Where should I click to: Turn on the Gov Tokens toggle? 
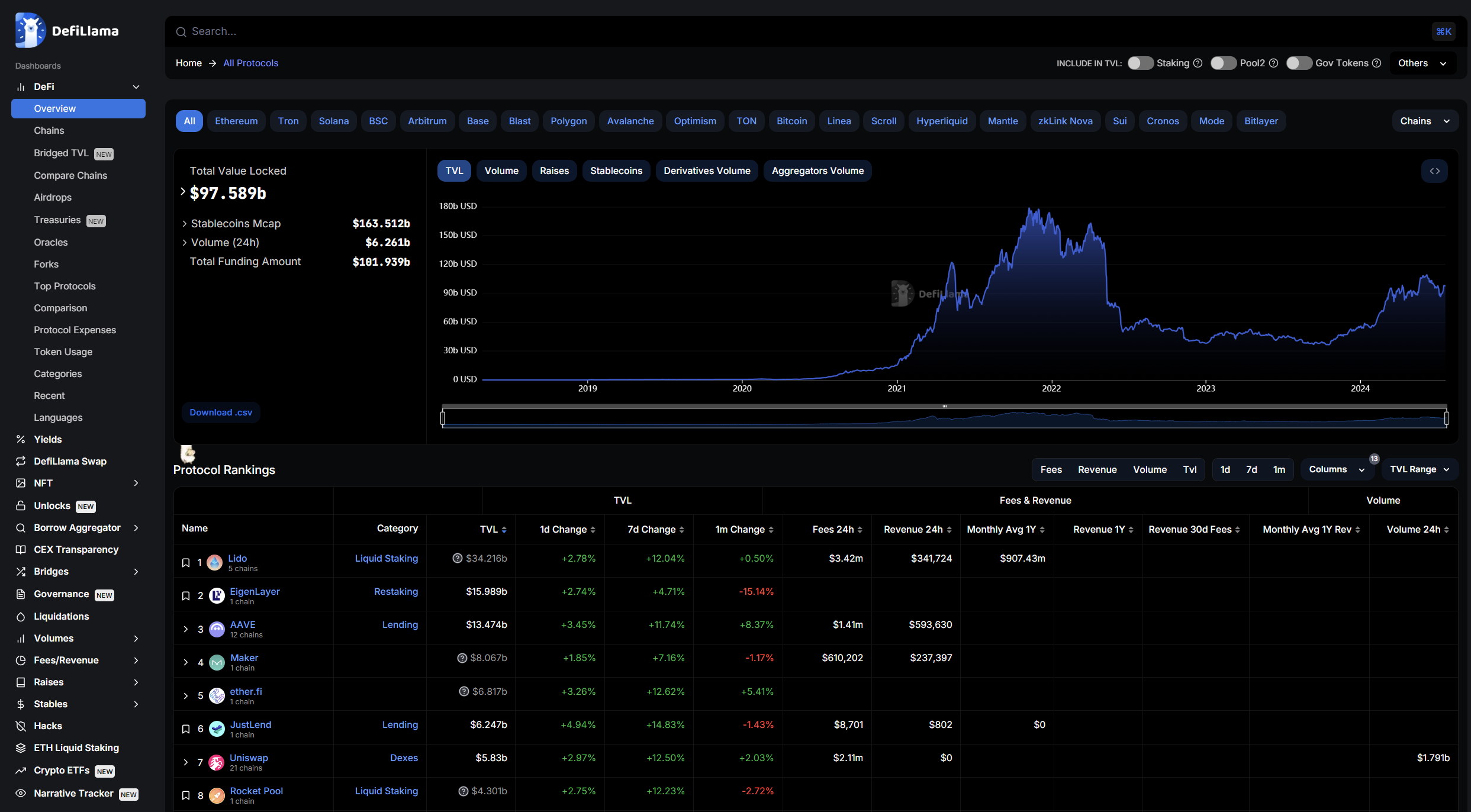coord(1299,63)
